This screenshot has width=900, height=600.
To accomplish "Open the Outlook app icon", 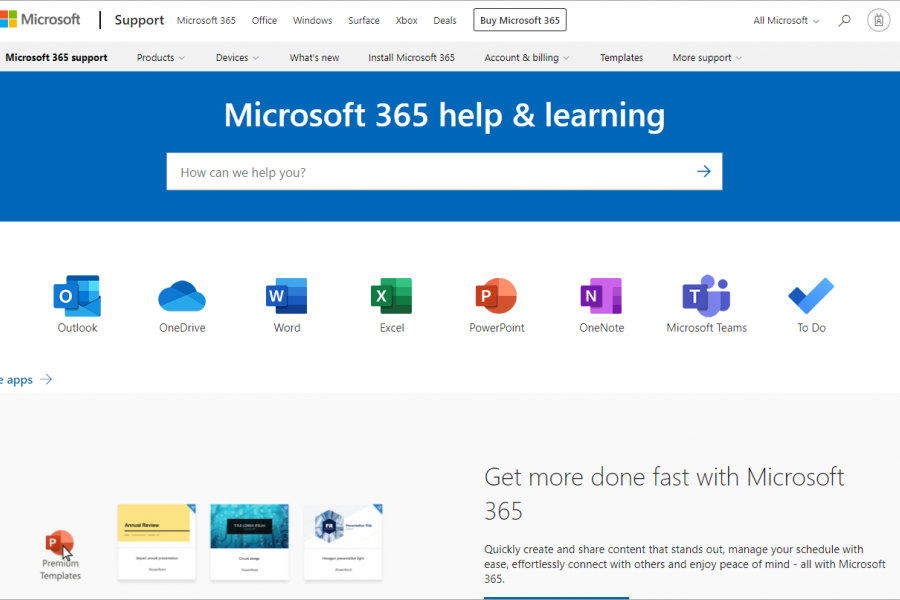I will point(77,296).
